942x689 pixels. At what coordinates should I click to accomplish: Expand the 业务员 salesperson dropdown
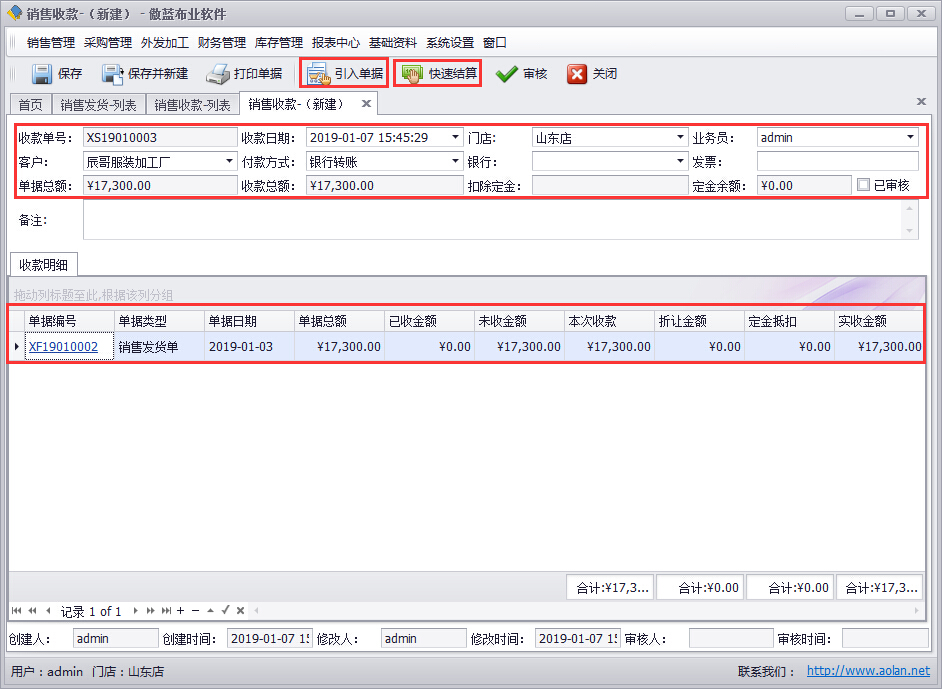click(x=911, y=137)
